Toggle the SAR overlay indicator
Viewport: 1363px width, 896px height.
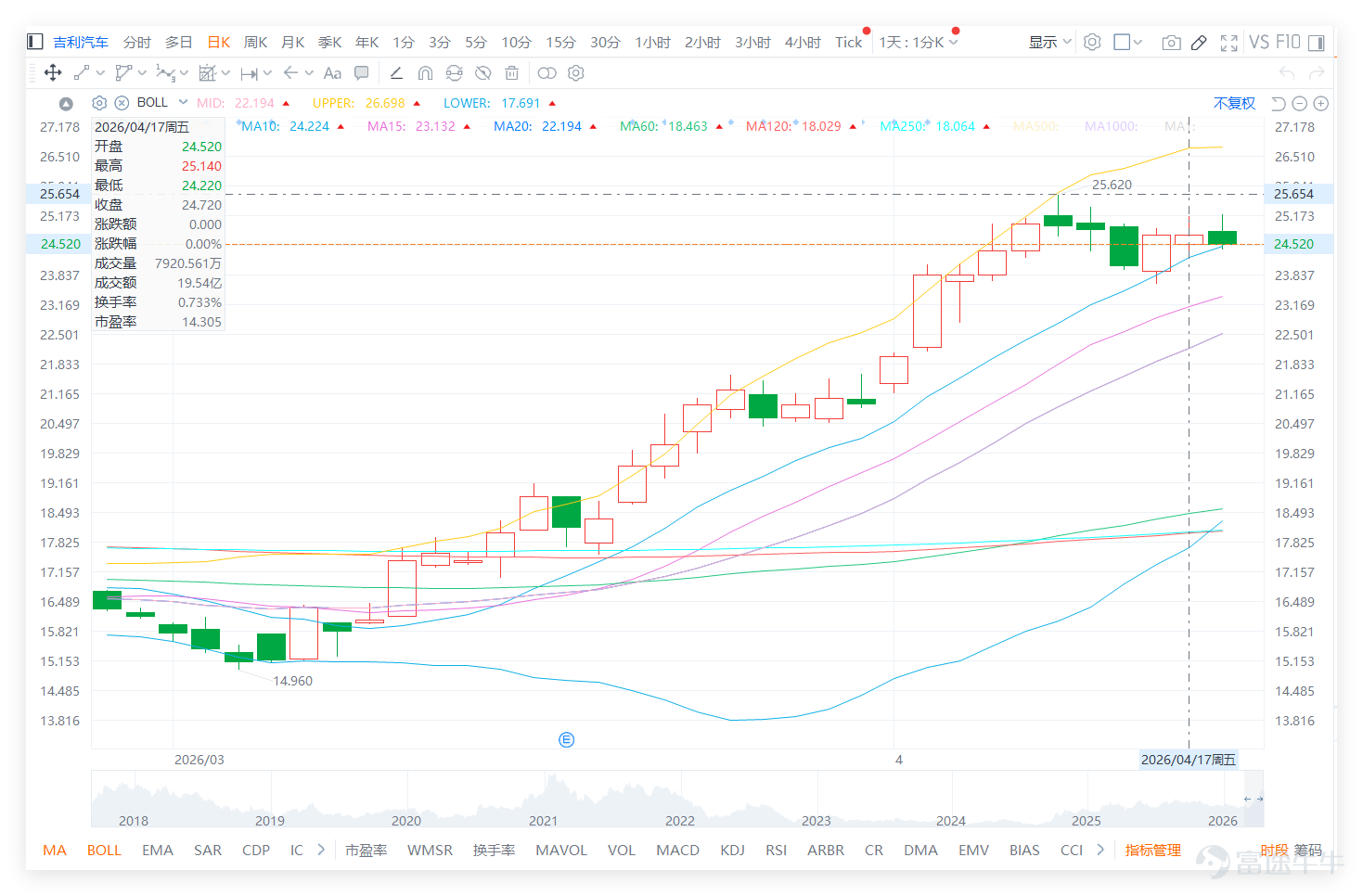[208, 850]
